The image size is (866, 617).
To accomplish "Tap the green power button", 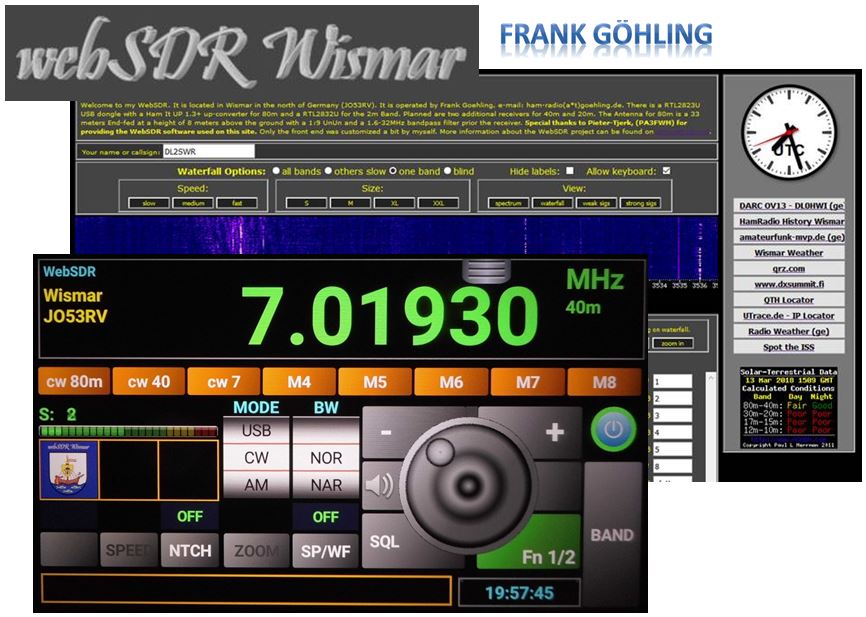I will (613, 429).
